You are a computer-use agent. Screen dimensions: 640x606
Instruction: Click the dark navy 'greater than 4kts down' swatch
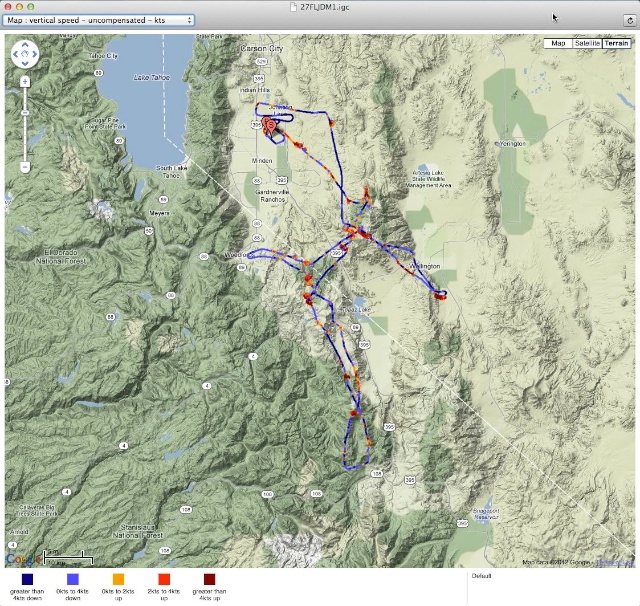coord(25,578)
